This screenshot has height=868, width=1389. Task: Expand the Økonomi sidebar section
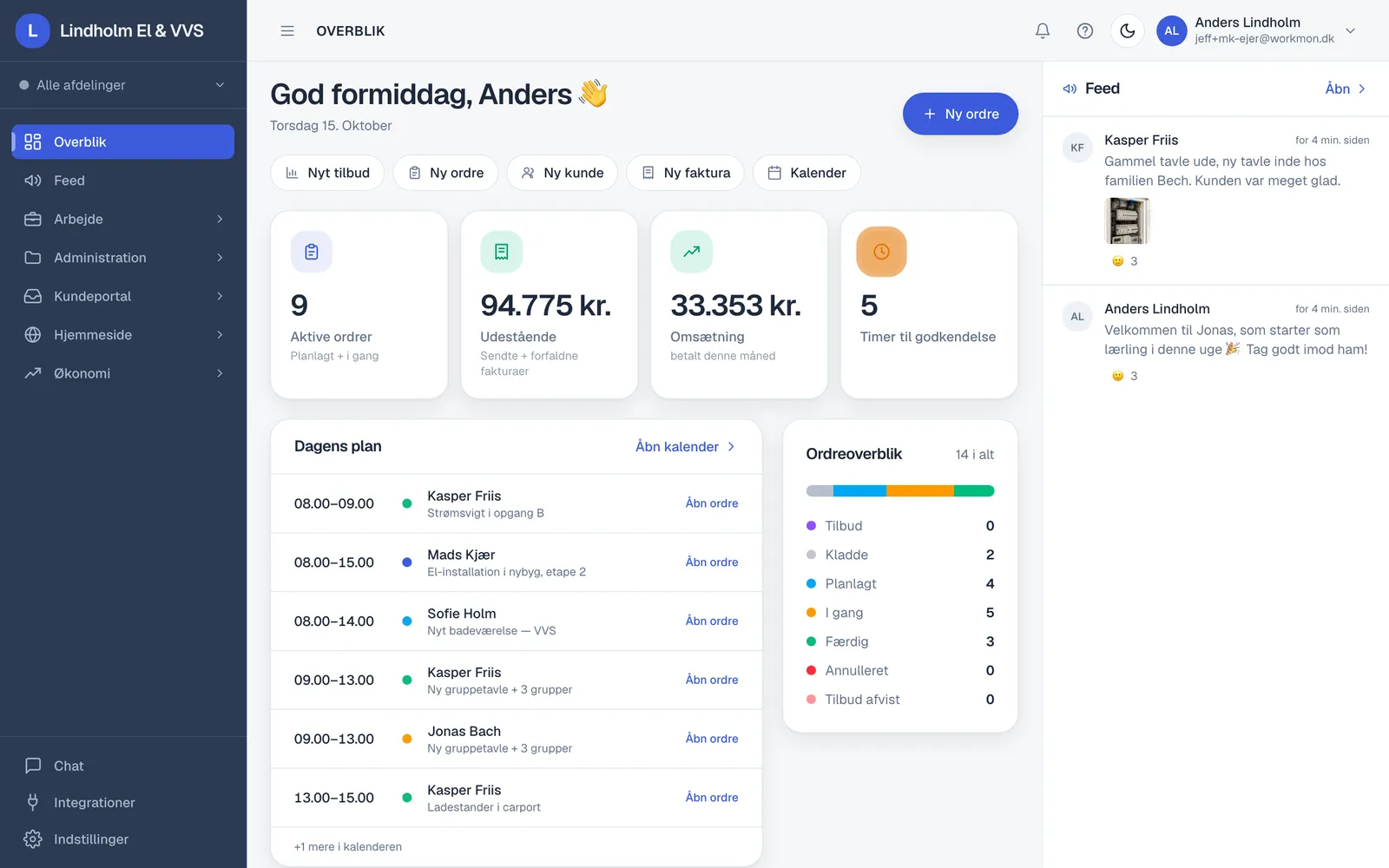[x=123, y=373]
